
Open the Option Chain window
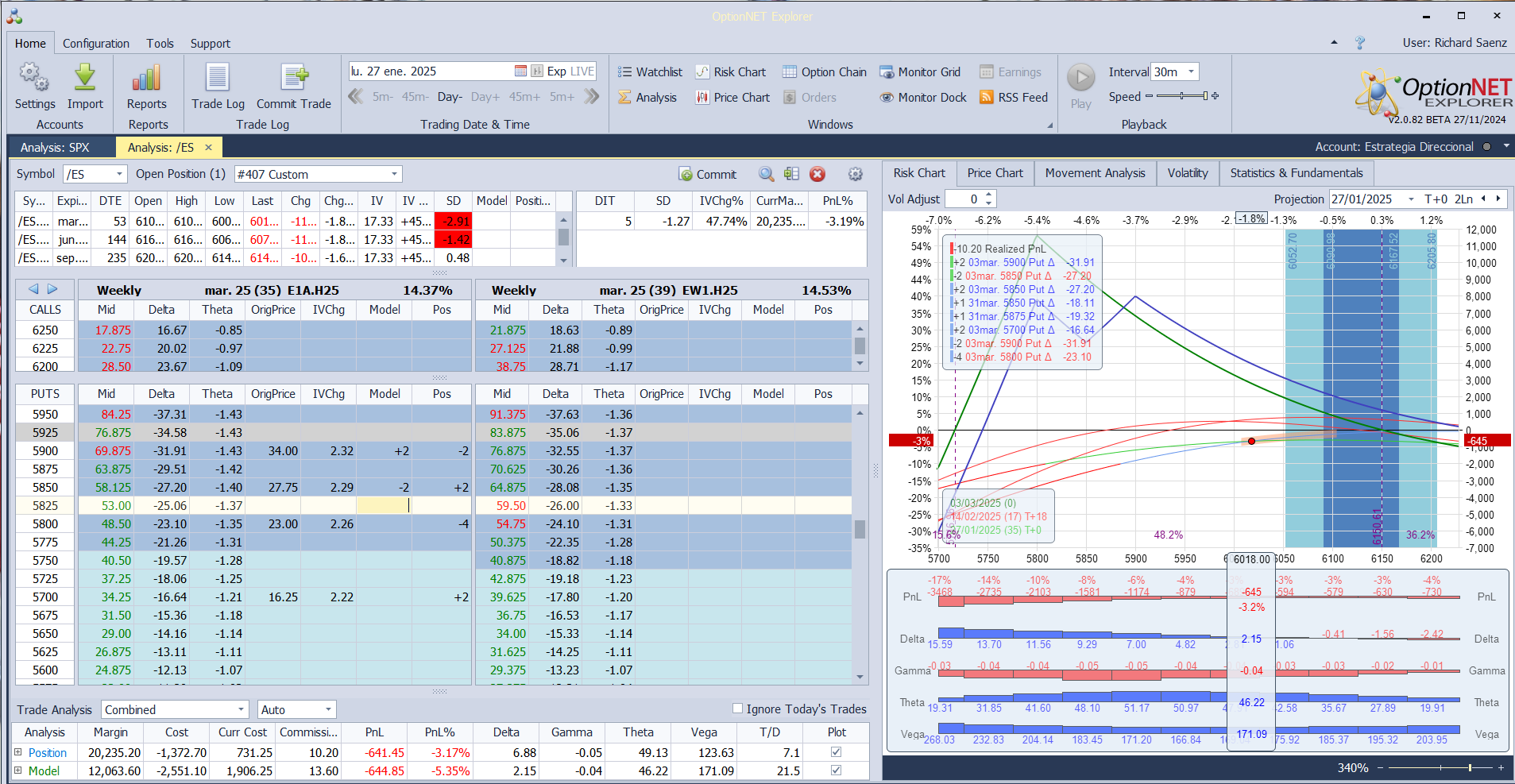coord(825,72)
